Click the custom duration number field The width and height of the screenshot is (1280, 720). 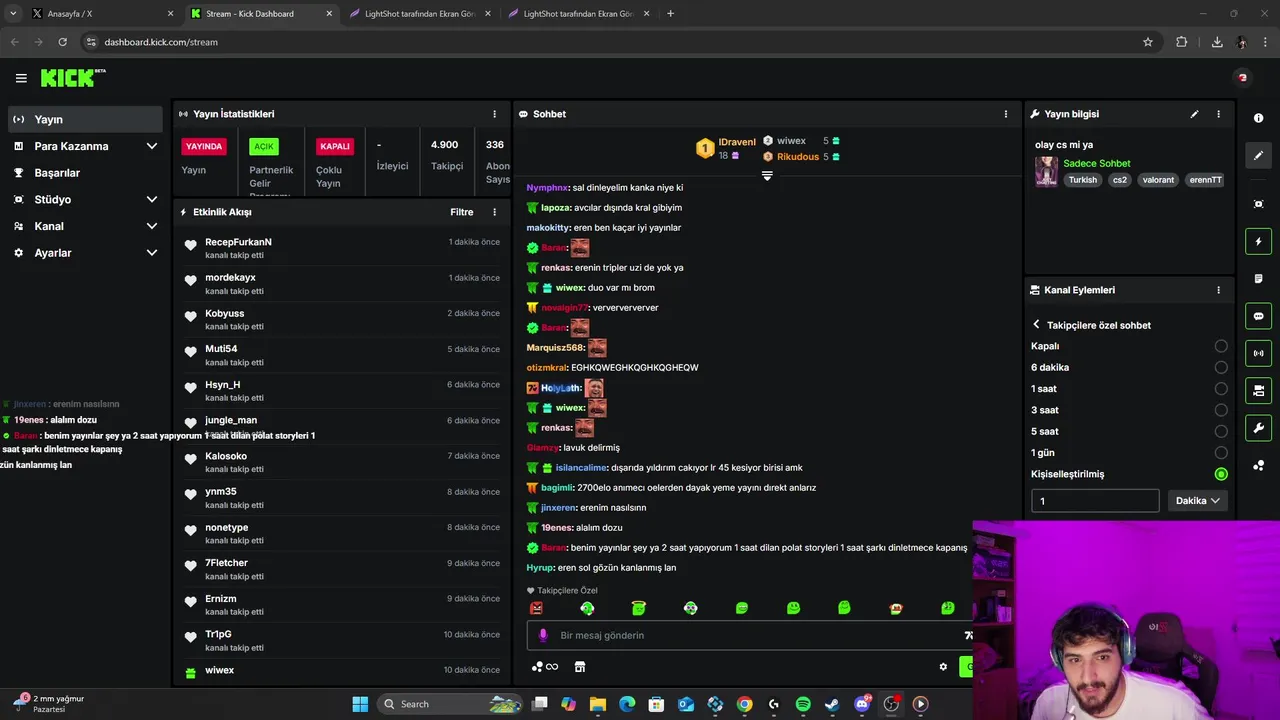[1095, 501]
